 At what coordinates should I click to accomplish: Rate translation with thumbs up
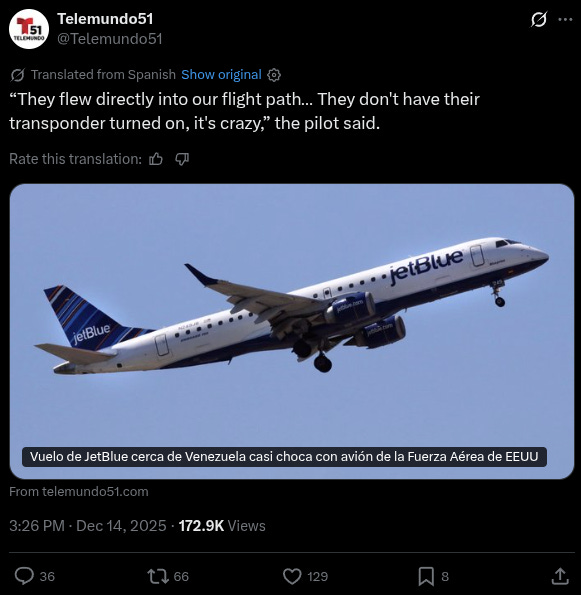tap(156, 159)
